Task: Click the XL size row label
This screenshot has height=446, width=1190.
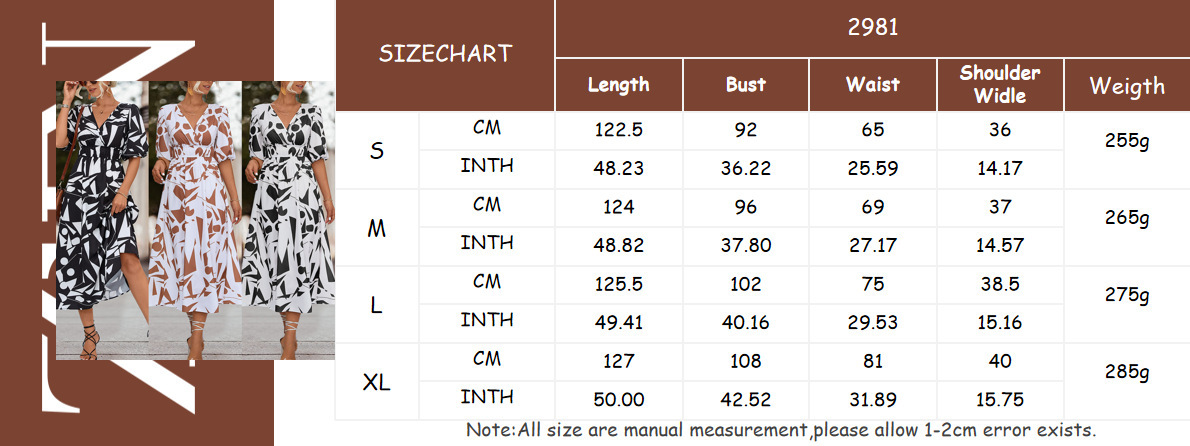Action: (x=377, y=383)
